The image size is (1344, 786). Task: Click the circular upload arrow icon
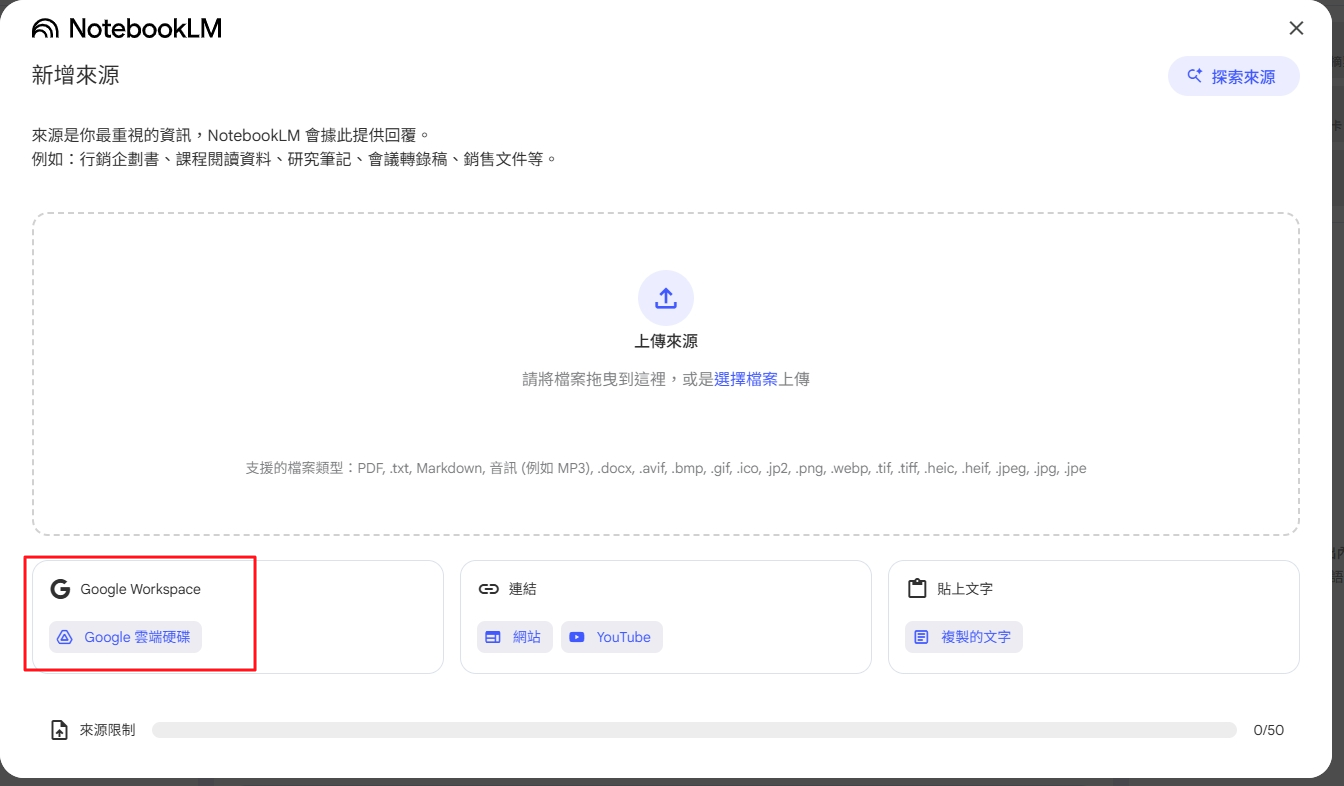(666, 298)
